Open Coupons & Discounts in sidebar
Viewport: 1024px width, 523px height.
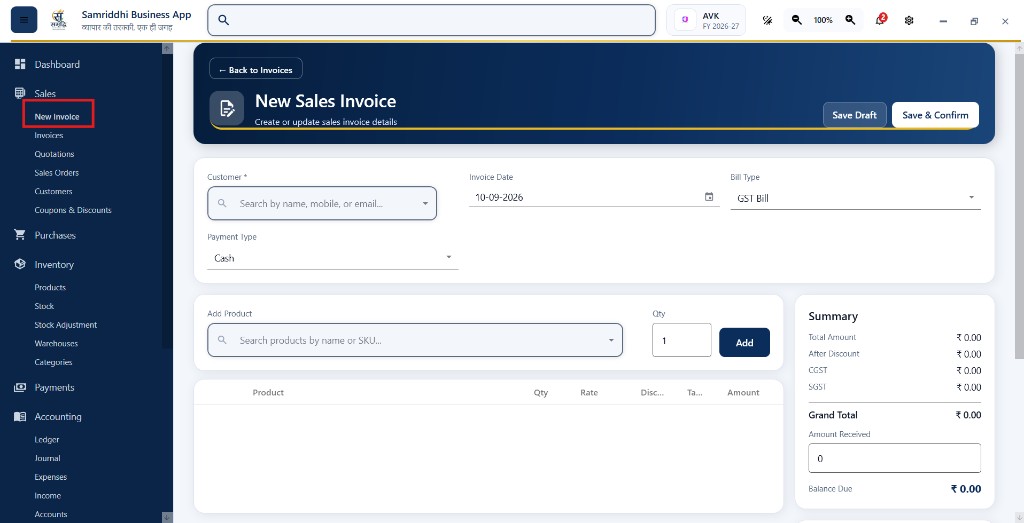click(x=73, y=210)
